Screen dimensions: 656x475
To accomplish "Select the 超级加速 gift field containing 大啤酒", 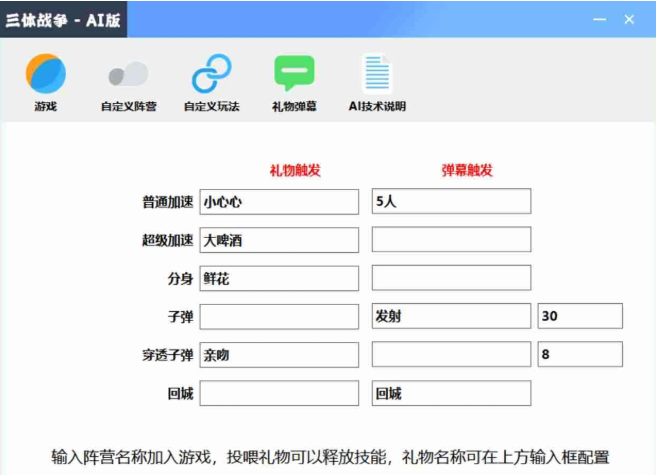I will [x=279, y=240].
